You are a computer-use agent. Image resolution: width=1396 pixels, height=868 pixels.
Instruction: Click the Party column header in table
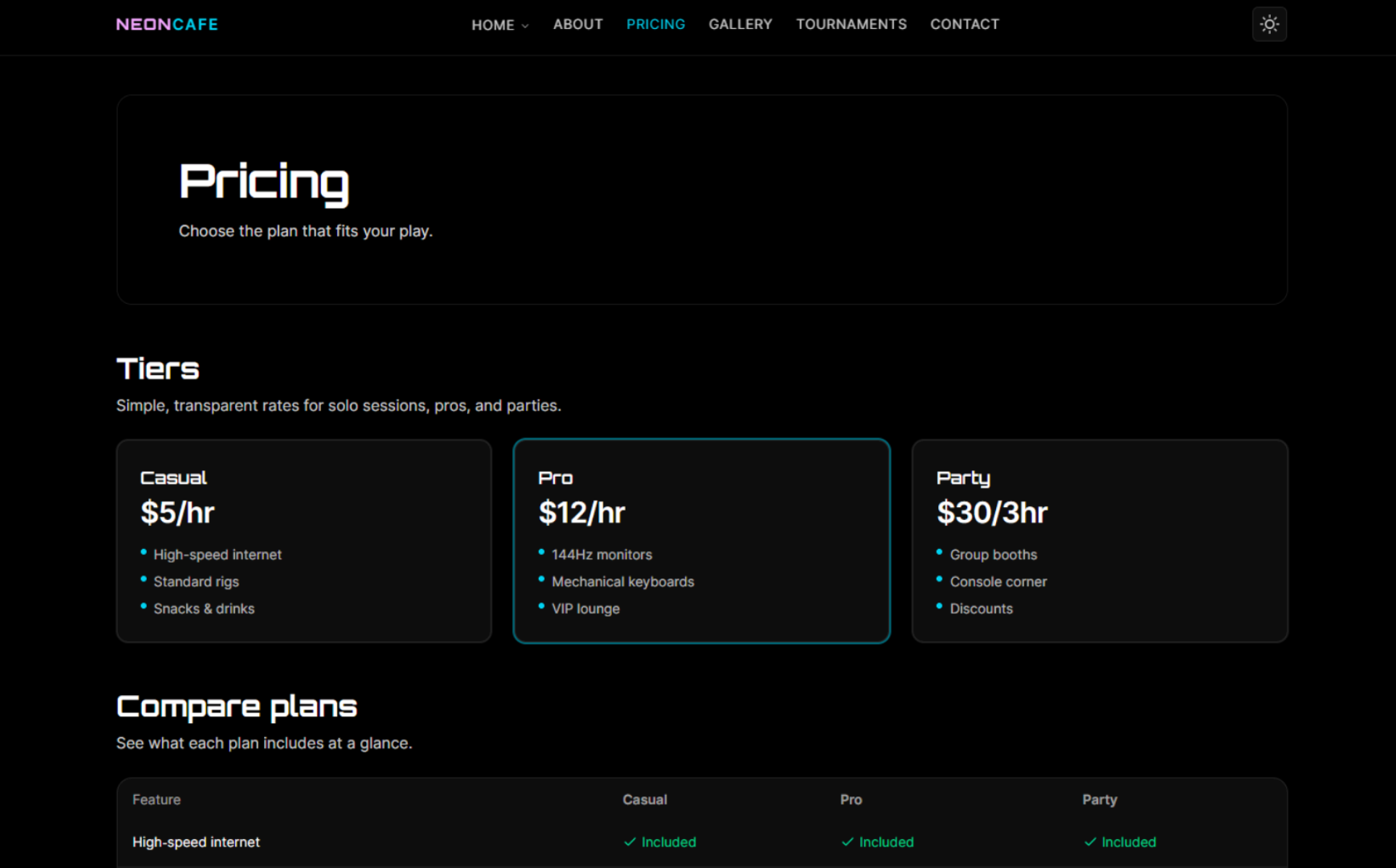(x=1099, y=800)
